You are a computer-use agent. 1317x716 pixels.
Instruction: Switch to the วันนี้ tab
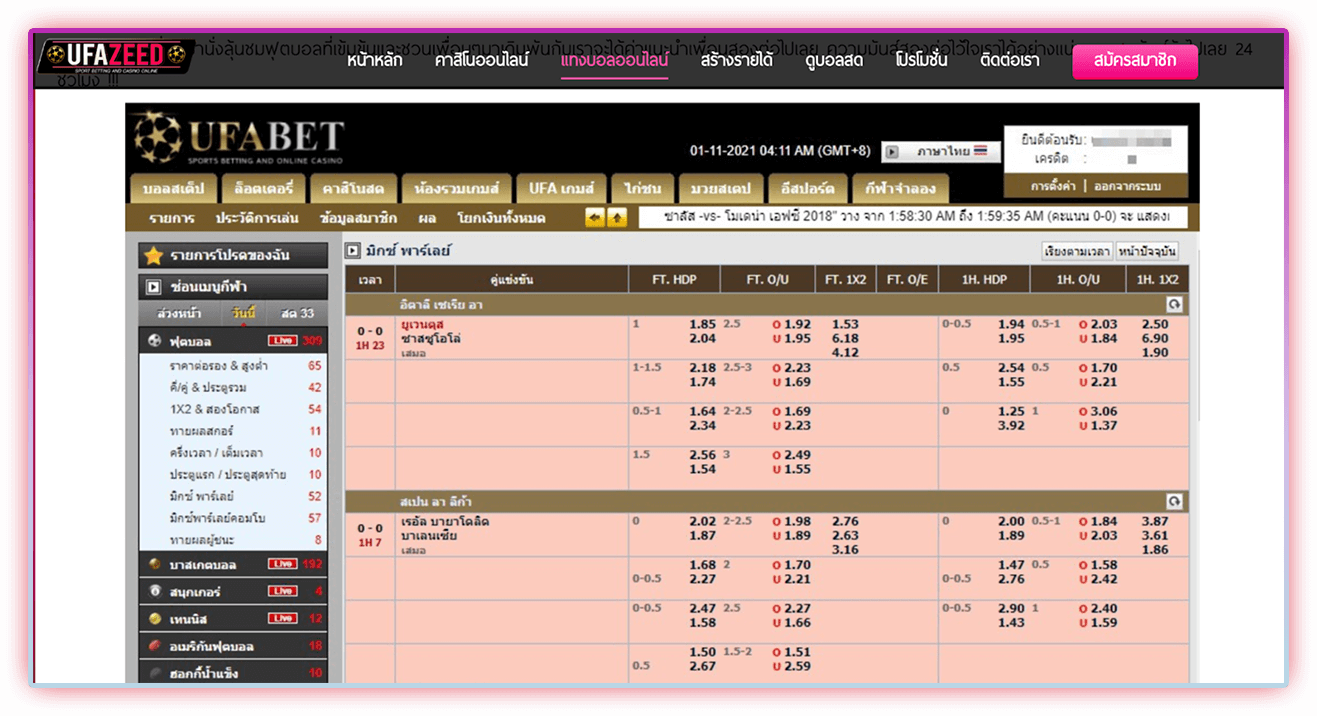(243, 314)
